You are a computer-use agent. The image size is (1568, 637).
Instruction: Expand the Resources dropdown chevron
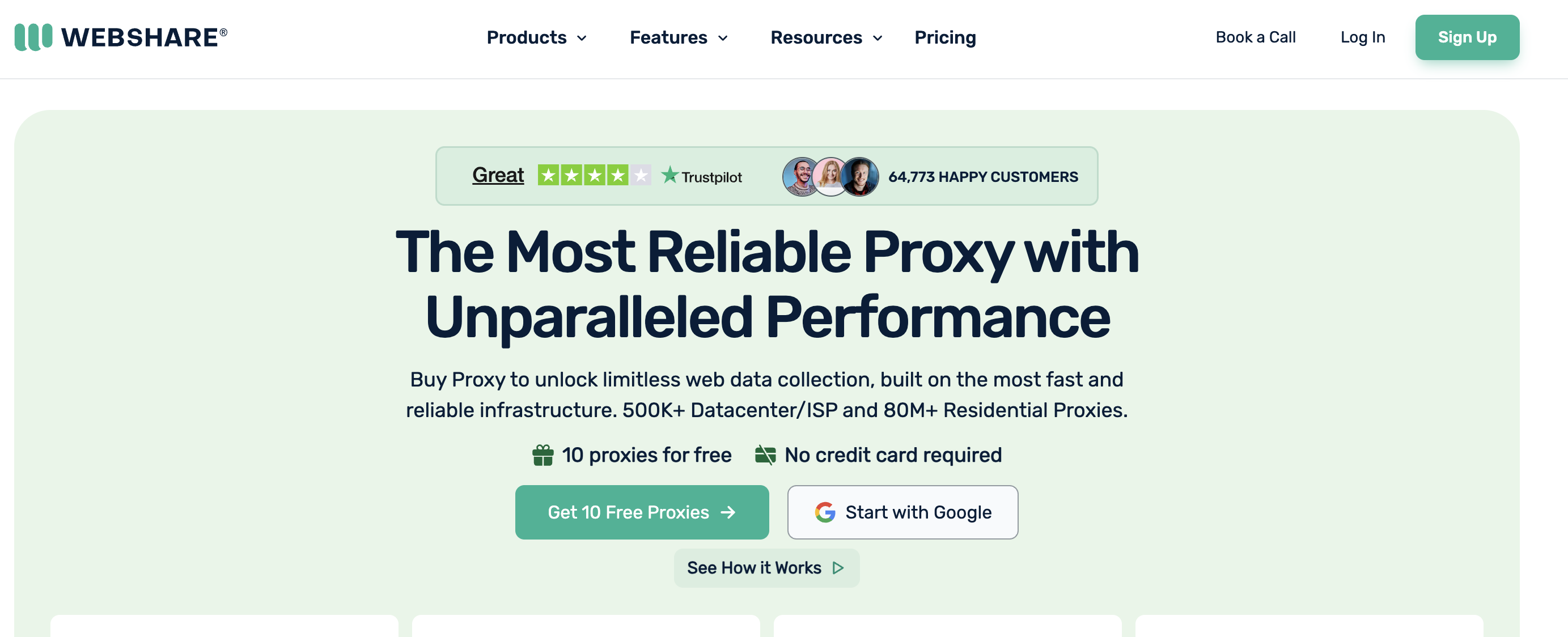[878, 39]
